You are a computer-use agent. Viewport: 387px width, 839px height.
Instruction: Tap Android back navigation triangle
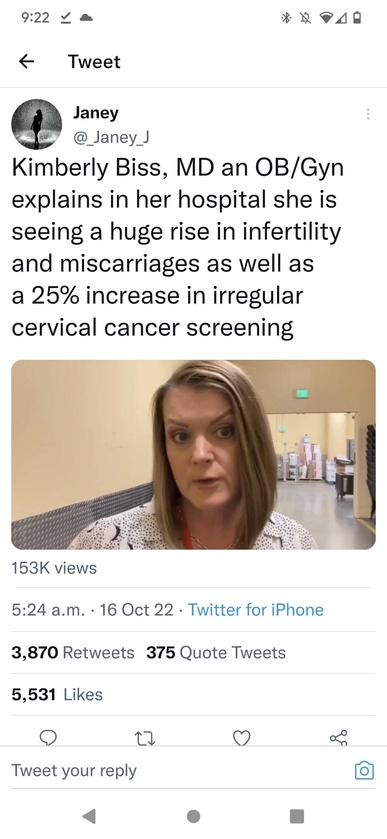(89, 815)
